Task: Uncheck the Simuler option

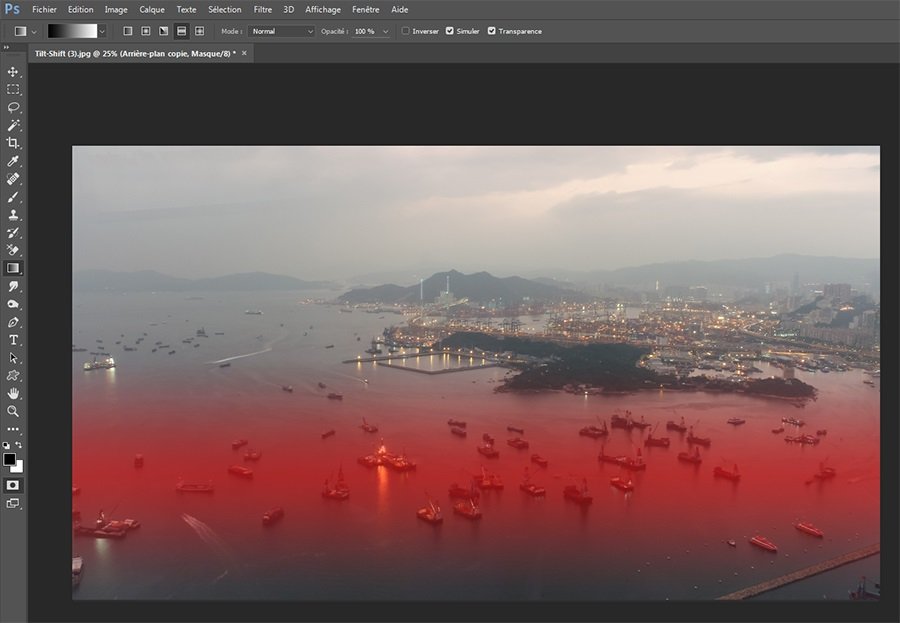Action: point(449,31)
